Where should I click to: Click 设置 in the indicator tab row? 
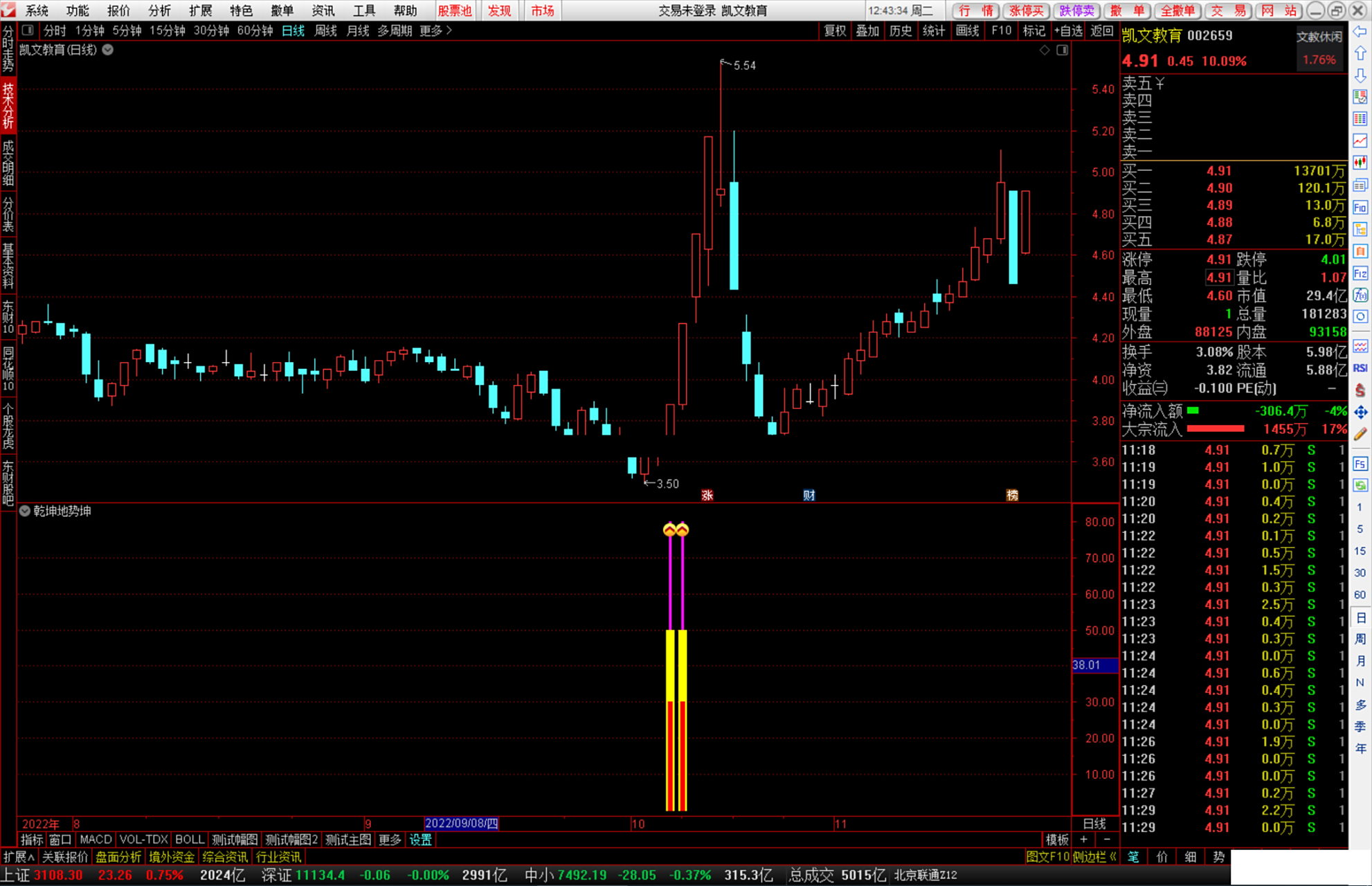420,840
